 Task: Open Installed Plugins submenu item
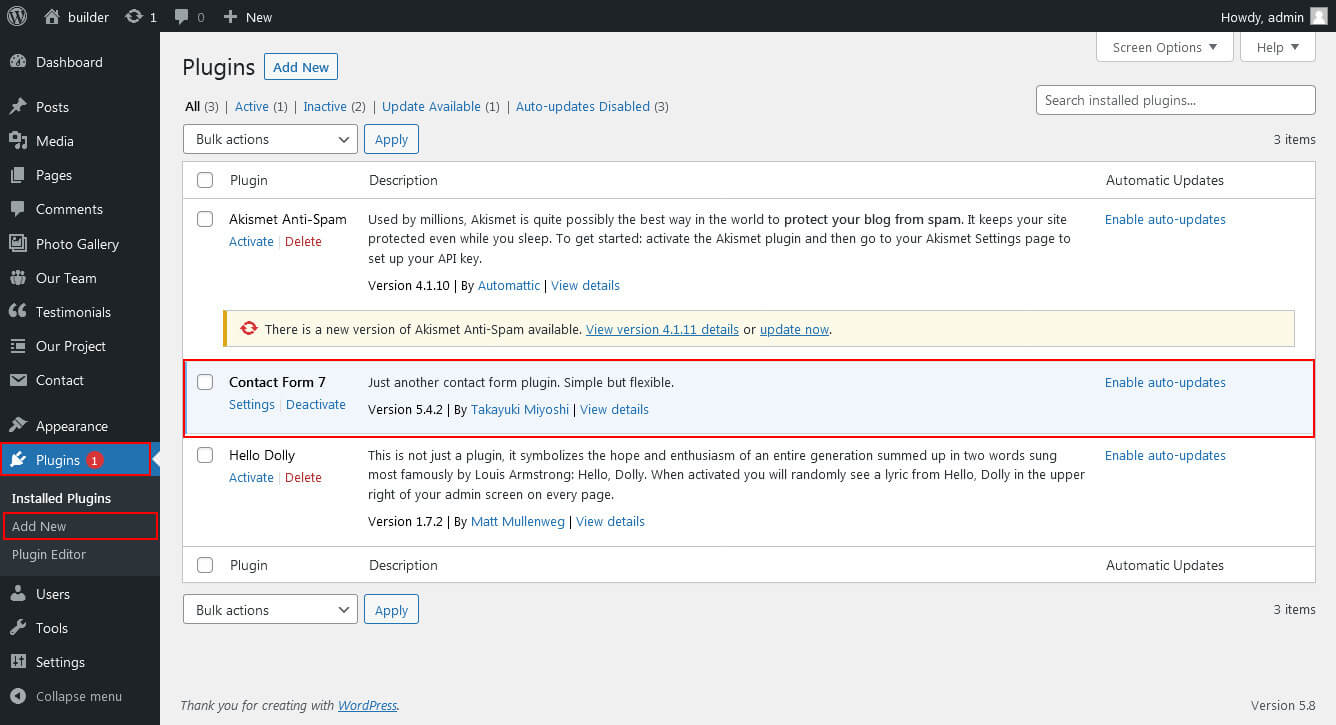point(62,498)
